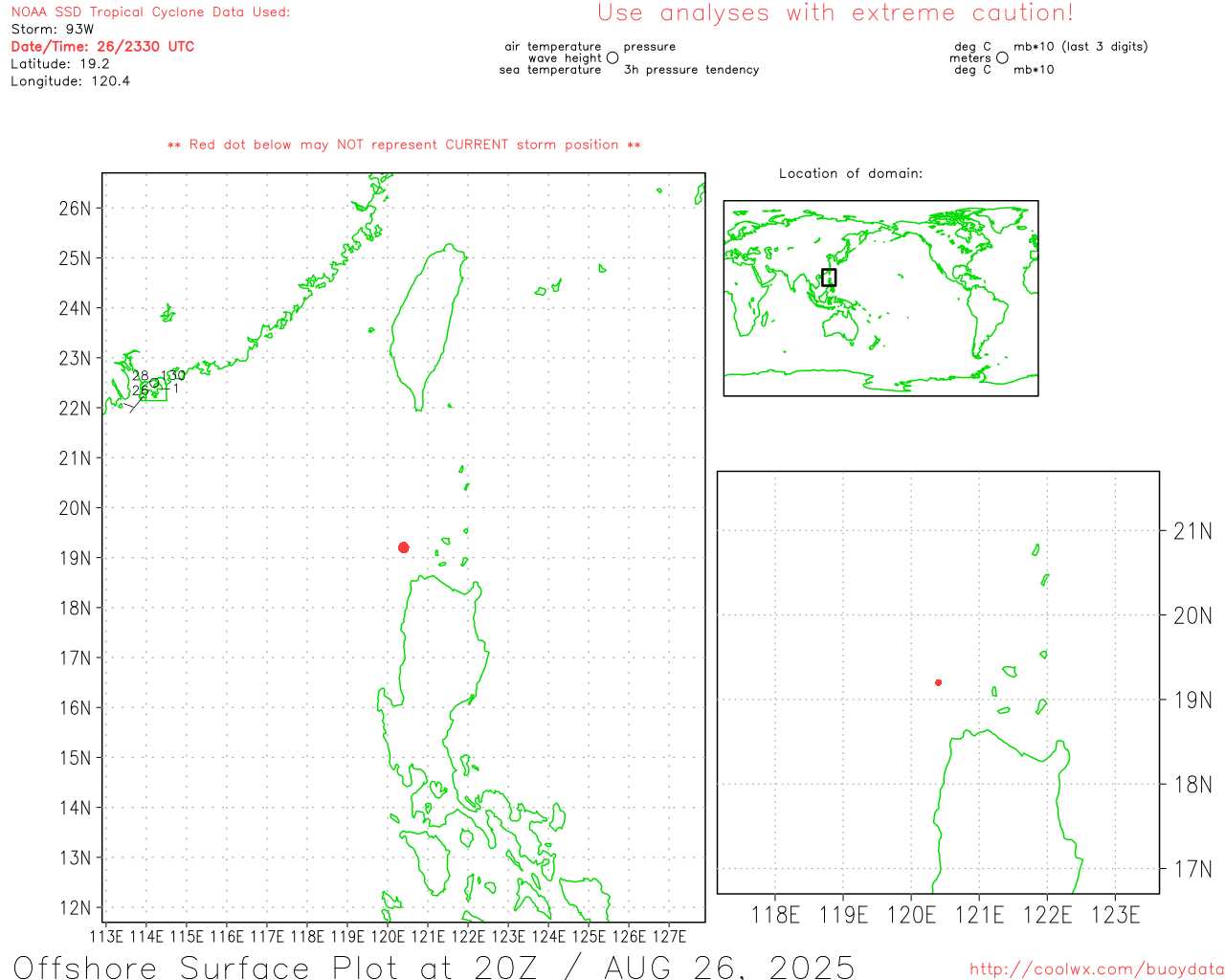Click the 25N latitude label
Screen dimensions: 1225x980
pos(76,258)
